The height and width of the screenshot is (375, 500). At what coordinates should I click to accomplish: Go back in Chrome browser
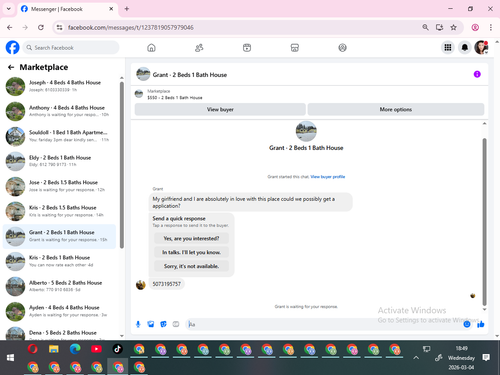[x=10, y=27]
